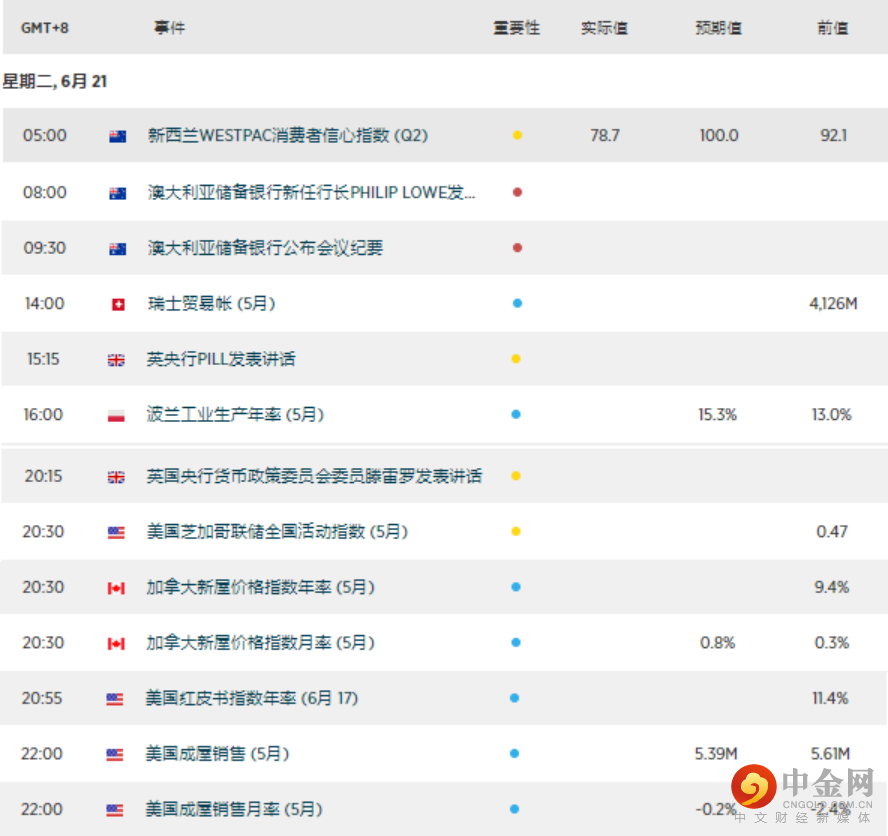Click the time 20:55
The width and height of the screenshot is (888, 836).
click(42, 699)
